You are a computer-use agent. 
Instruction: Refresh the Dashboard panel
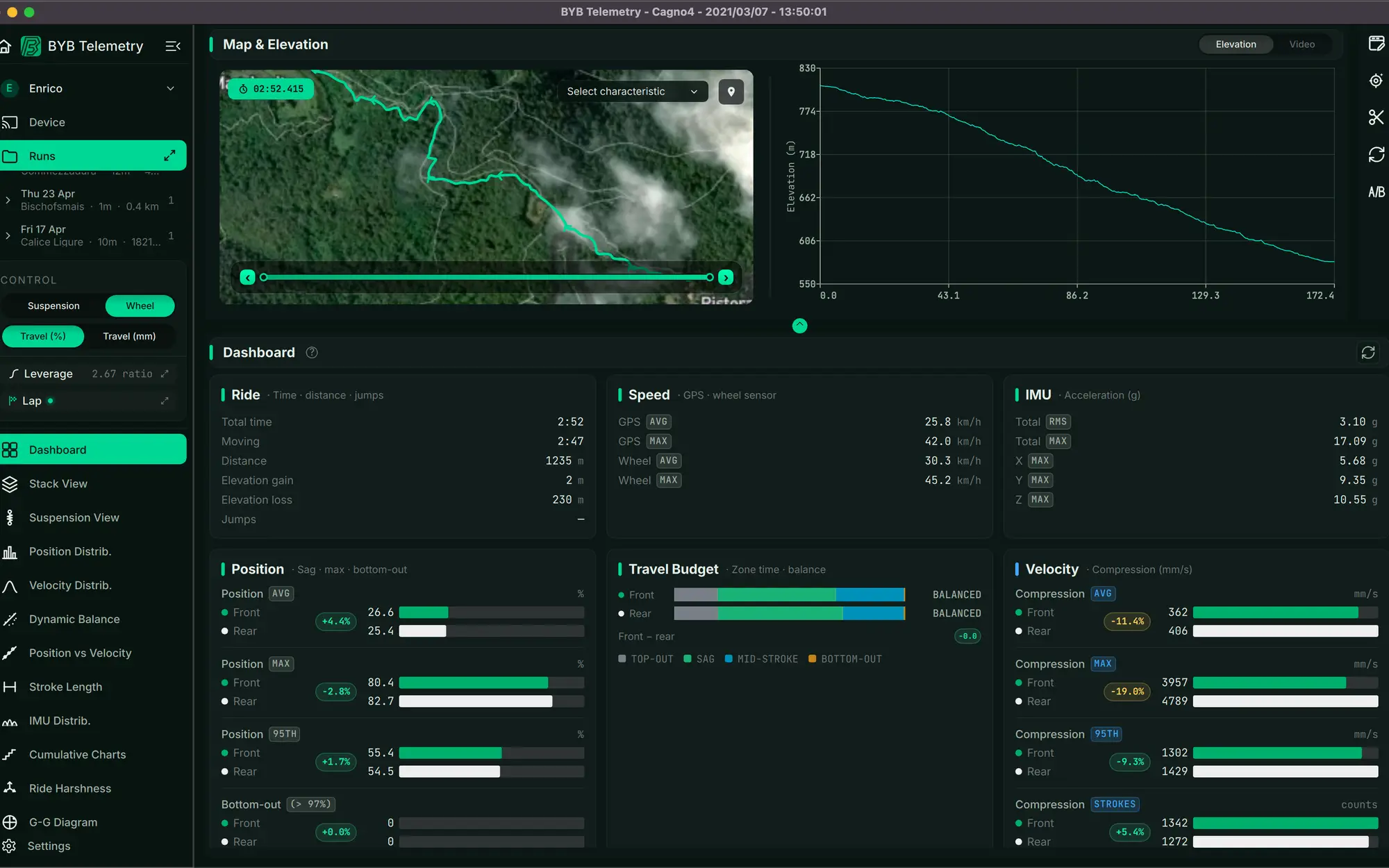coord(1368,353)
